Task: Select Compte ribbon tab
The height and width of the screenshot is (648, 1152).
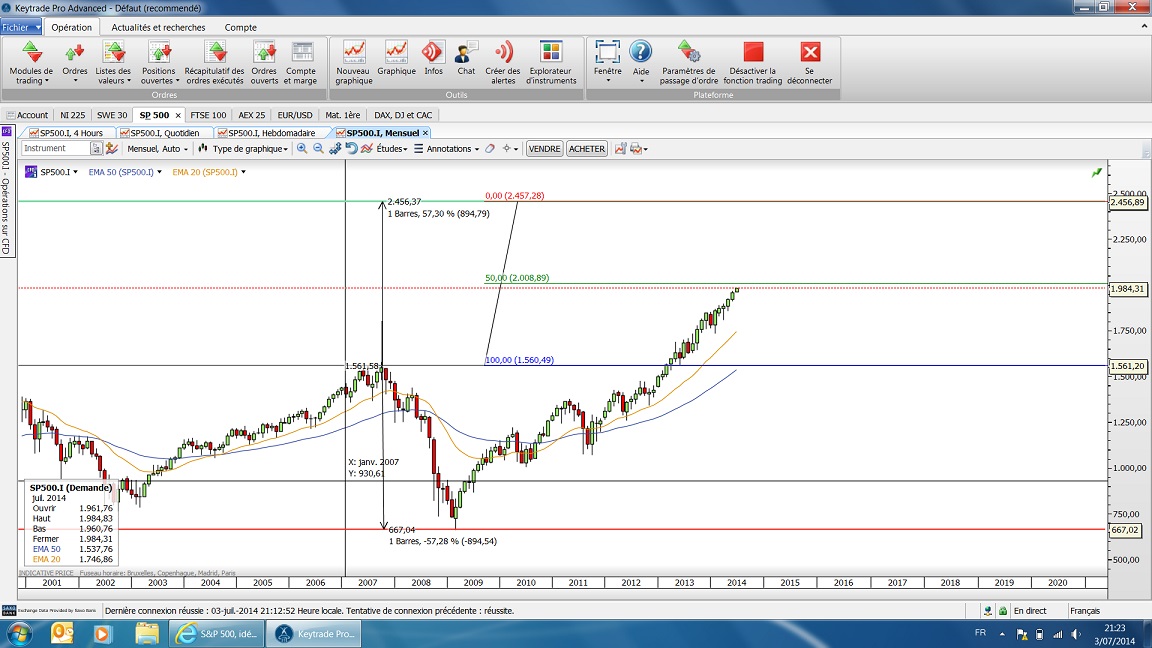Action: [240, 27]
